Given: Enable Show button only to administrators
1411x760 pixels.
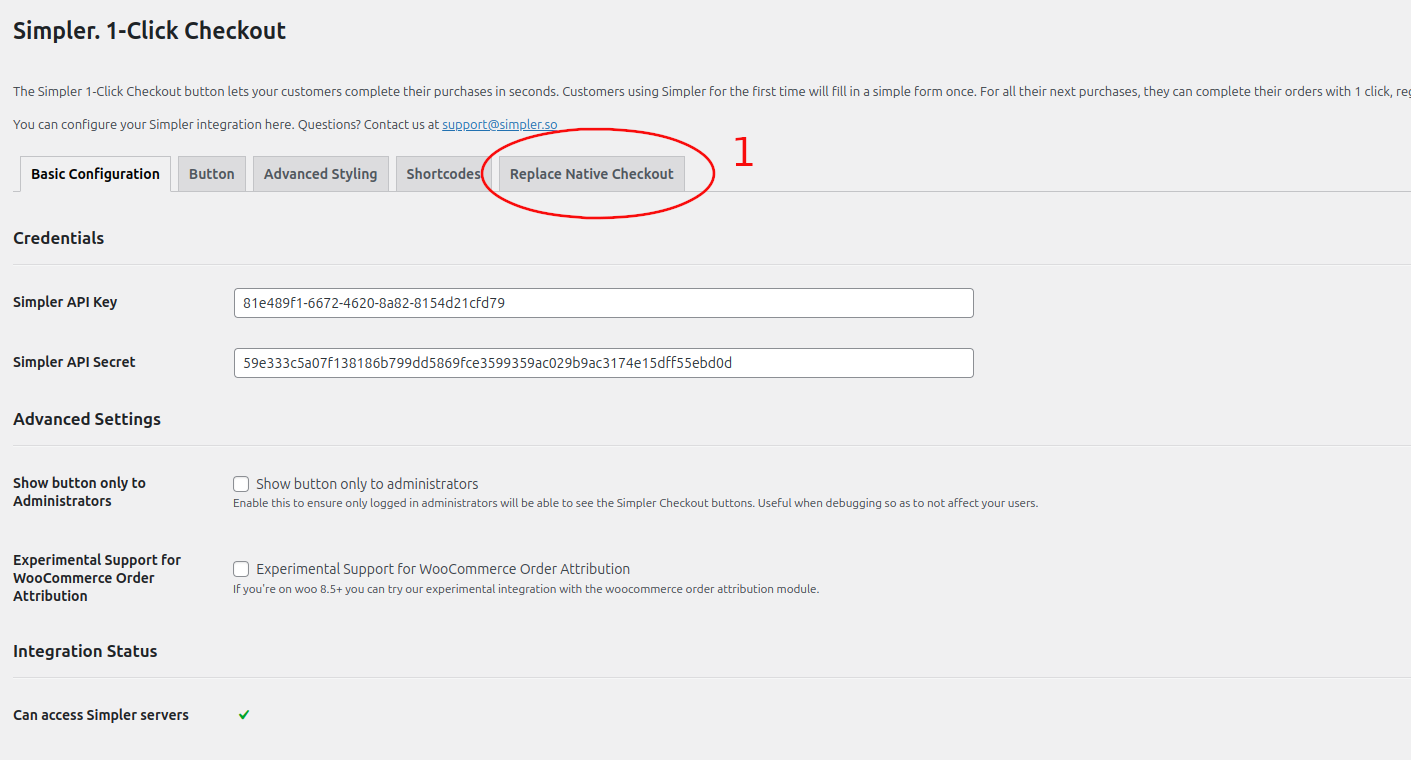Looking at the screenshot, I should (x=241, y=484).
